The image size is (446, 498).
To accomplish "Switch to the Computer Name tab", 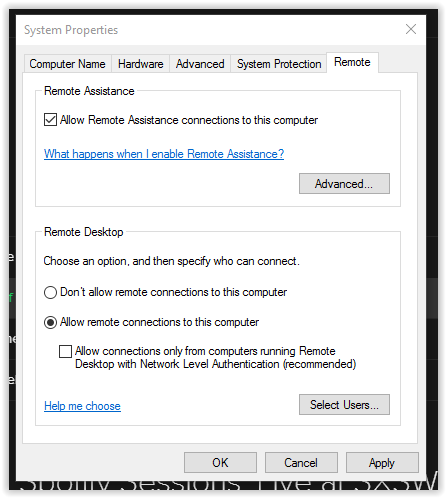I will pyautogui.click(x=67, y=64).
